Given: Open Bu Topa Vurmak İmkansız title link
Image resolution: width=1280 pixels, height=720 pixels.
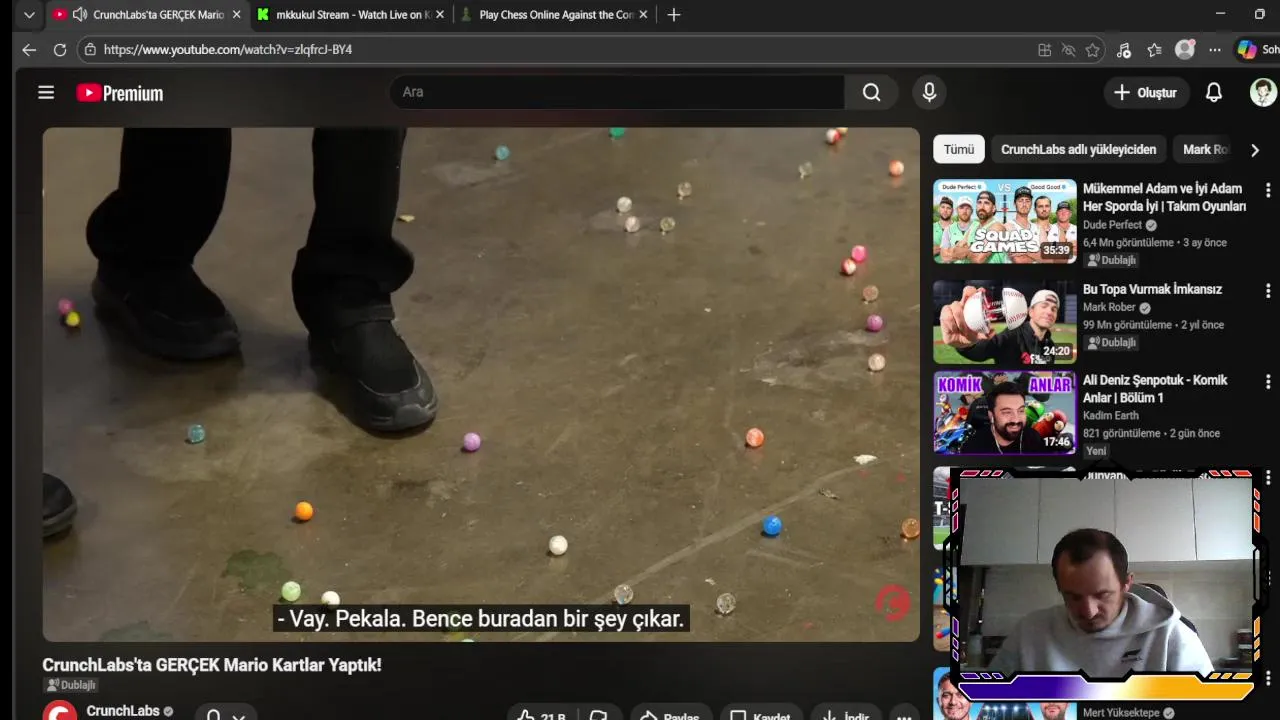Looking at the screenshot, I should (x=1152, y=289).
